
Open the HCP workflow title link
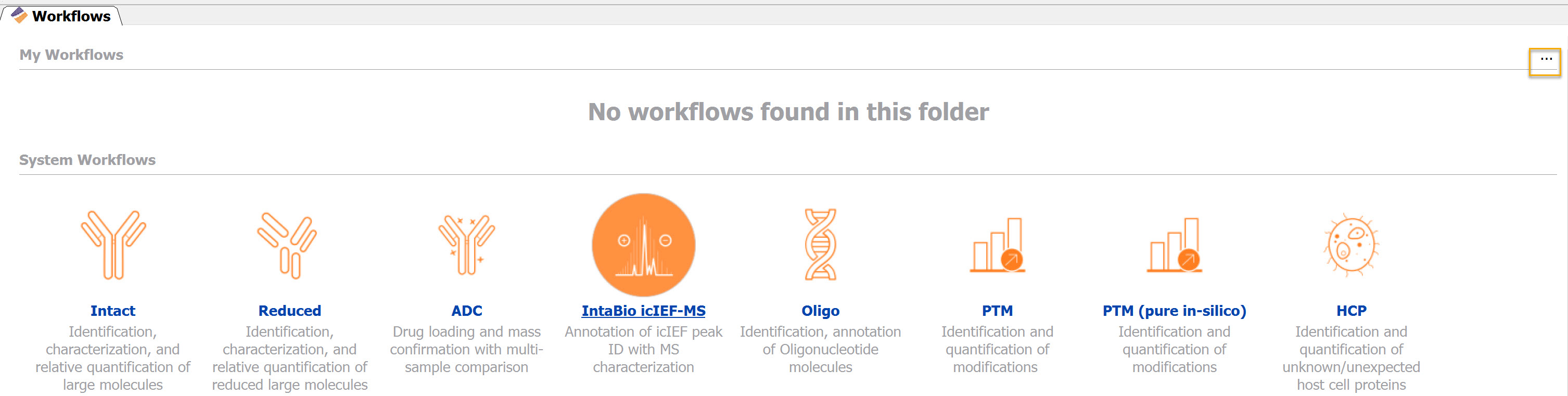1350,311
